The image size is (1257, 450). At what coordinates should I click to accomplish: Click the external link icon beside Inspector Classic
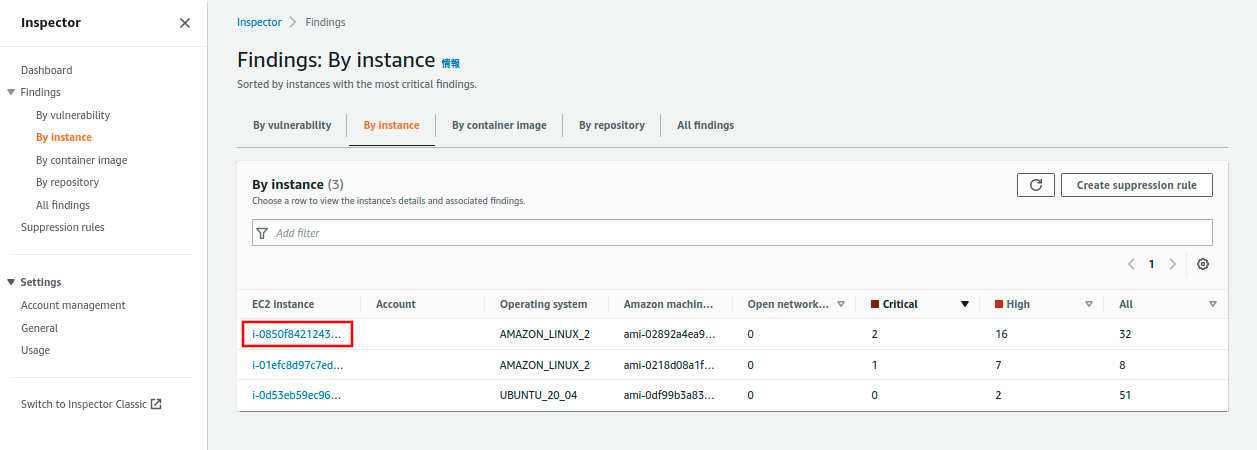tap(156, 404)
